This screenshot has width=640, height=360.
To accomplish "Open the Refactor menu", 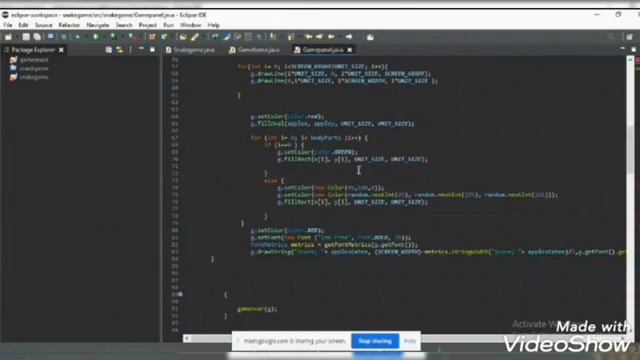I will click(69, 25).
